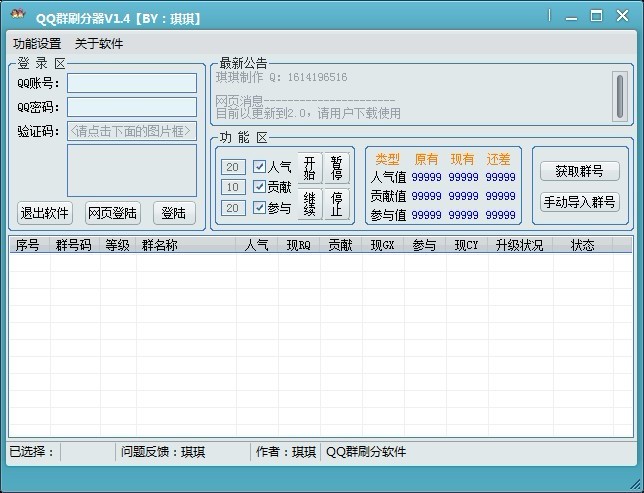
Task: Click the 还差 header in stats panel
Action: point(499,159)
